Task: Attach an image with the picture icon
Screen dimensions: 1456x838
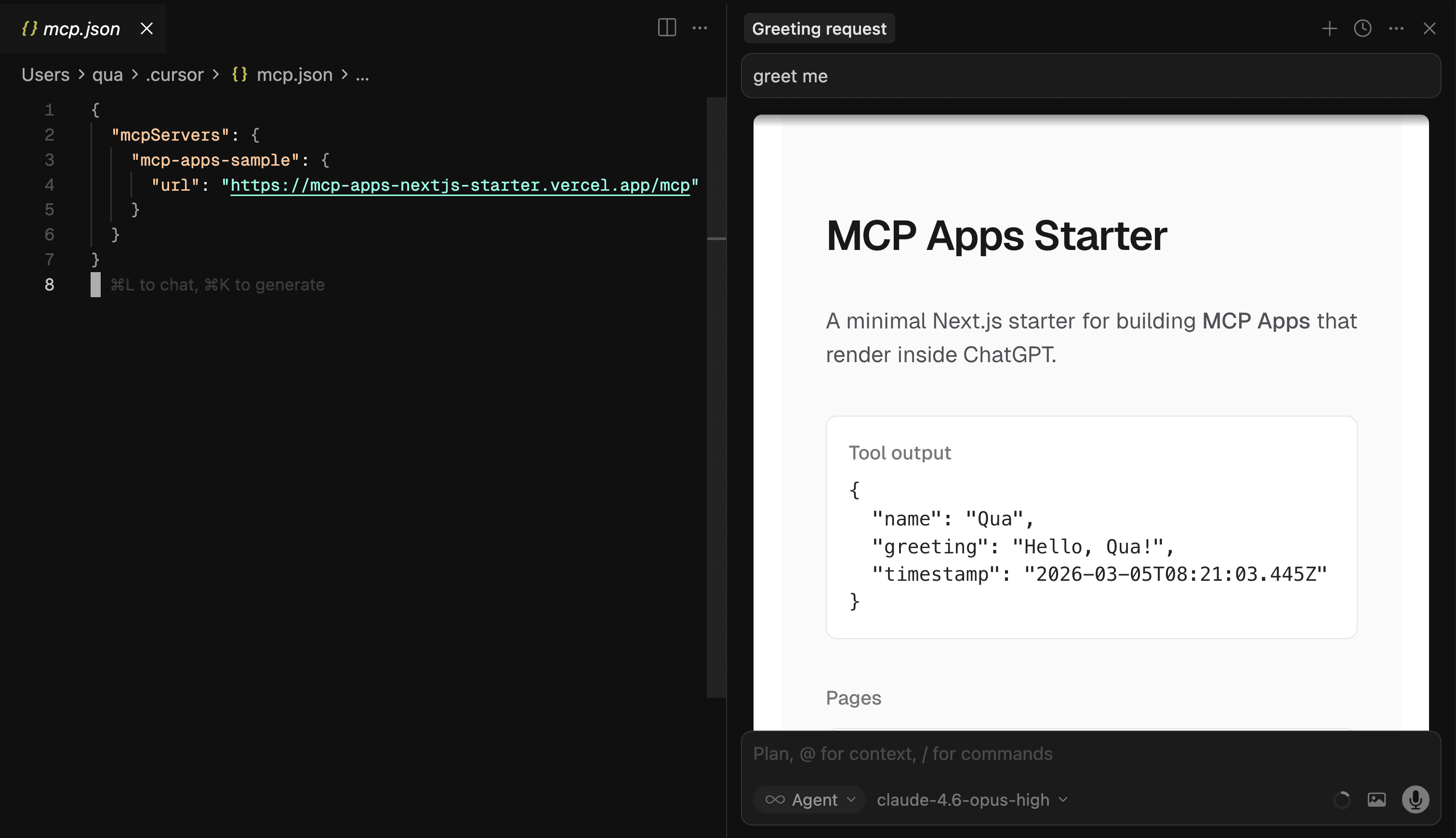Action: click(x=1377, y=799)
